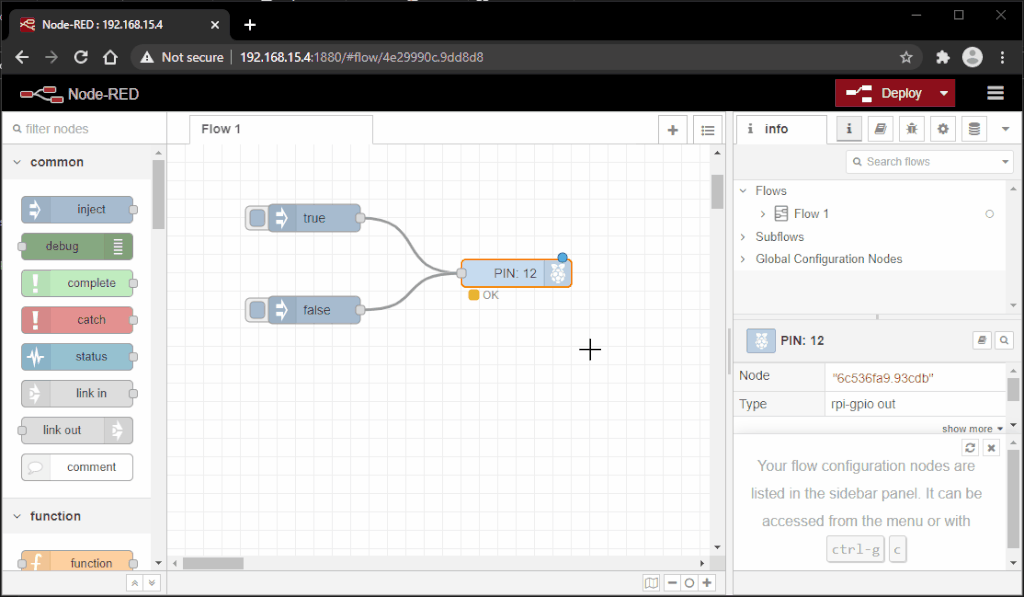Expand the Subflows tree section
Viewport: 1024px width, 597px height.
pyautogui.click(x=743, y=236)
